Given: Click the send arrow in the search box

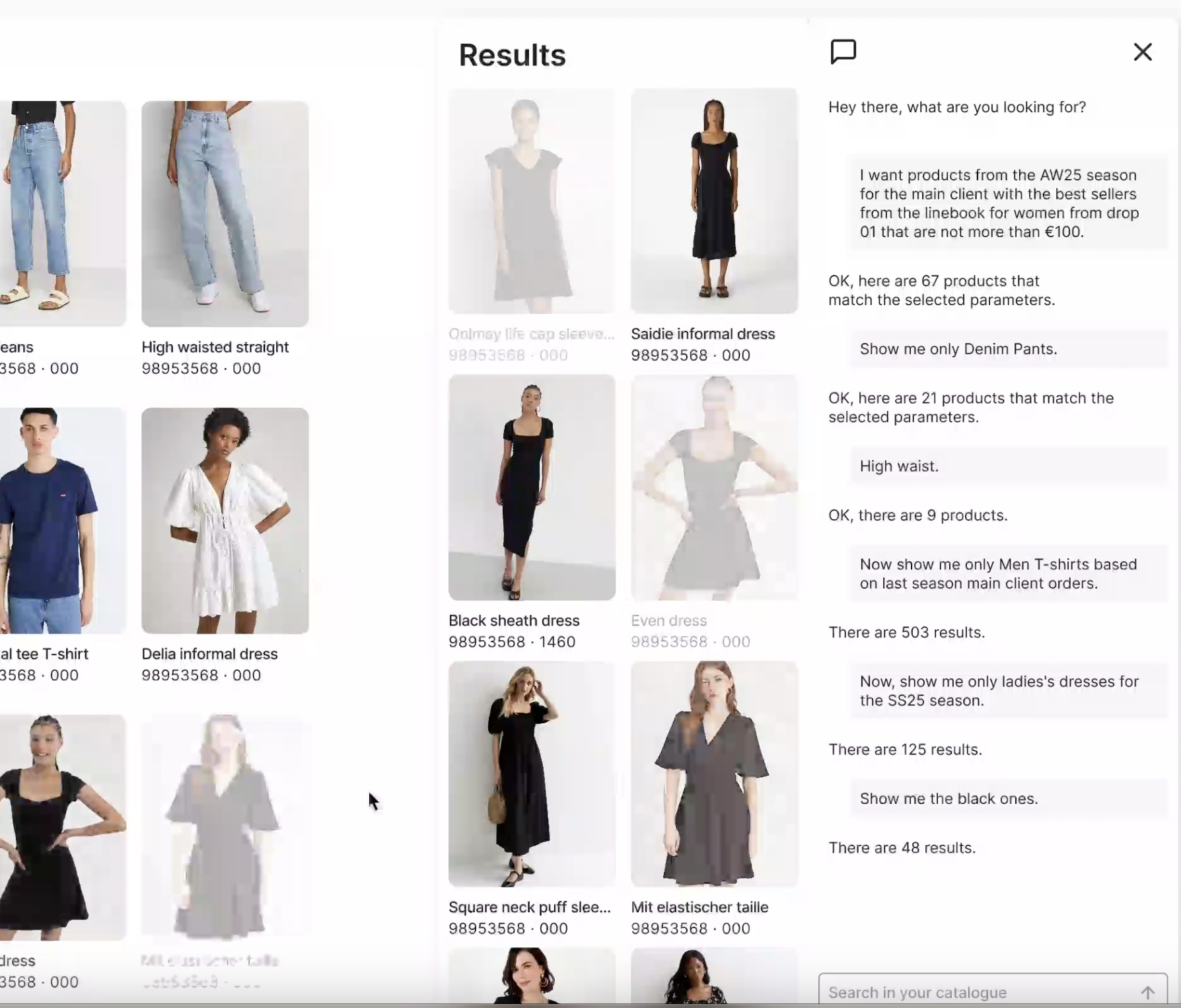Looking at the screenshot, I should (x=1148, y=992).
